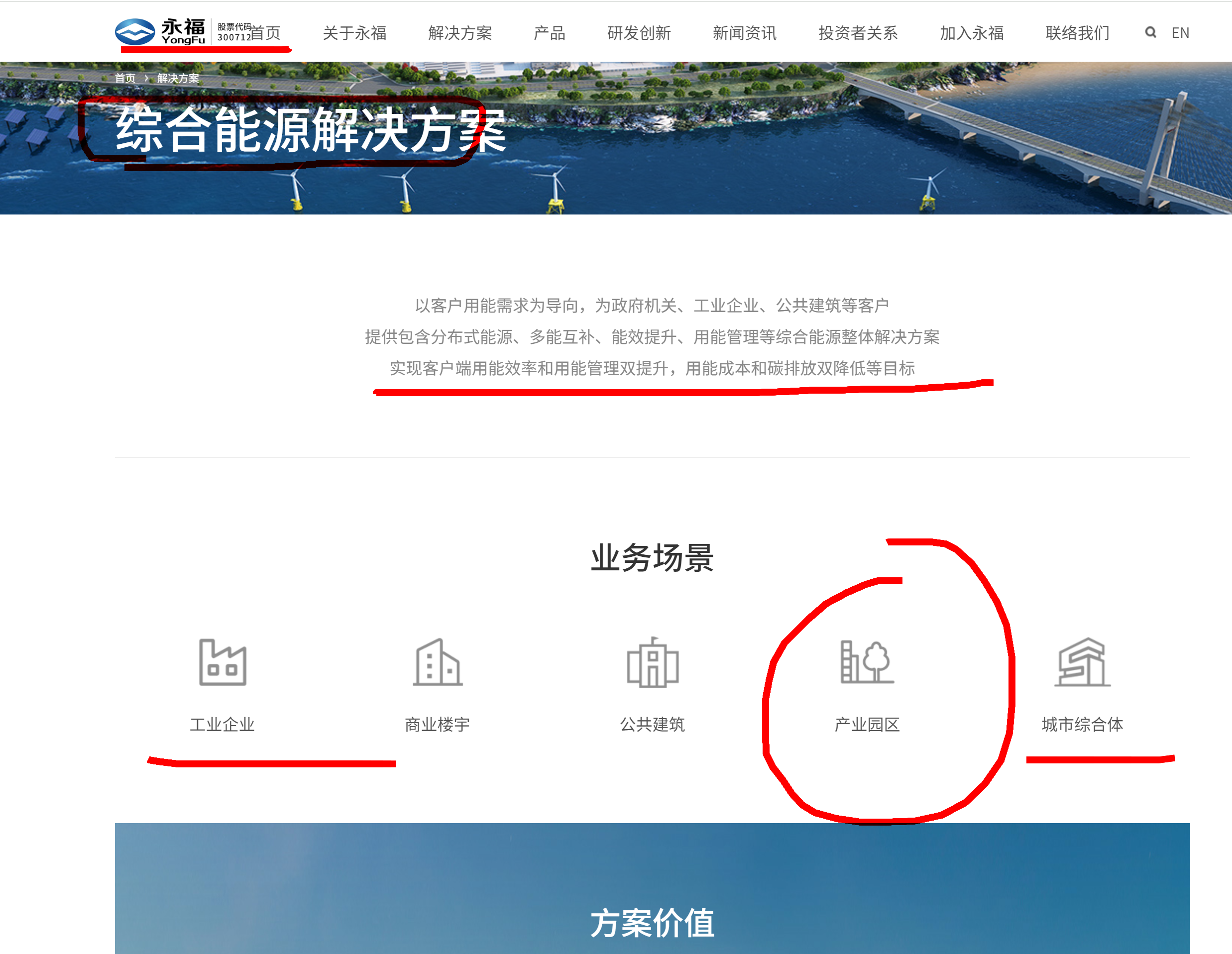Select the factory icon for 工业企业

tap(222, 661)
